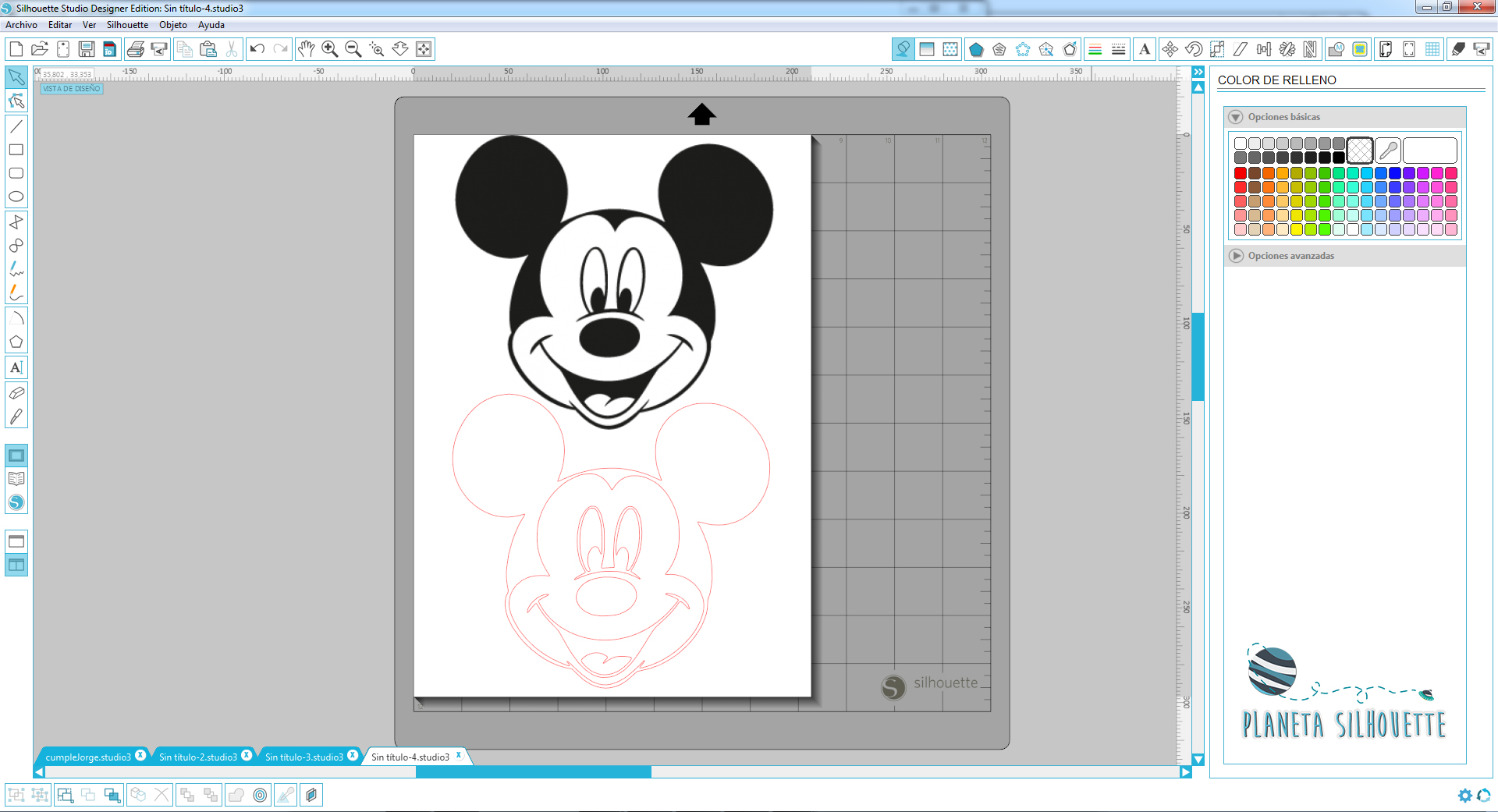Open the Objeto menu
The height and width of the screenshot is (812, 1498).
[173, 25]
